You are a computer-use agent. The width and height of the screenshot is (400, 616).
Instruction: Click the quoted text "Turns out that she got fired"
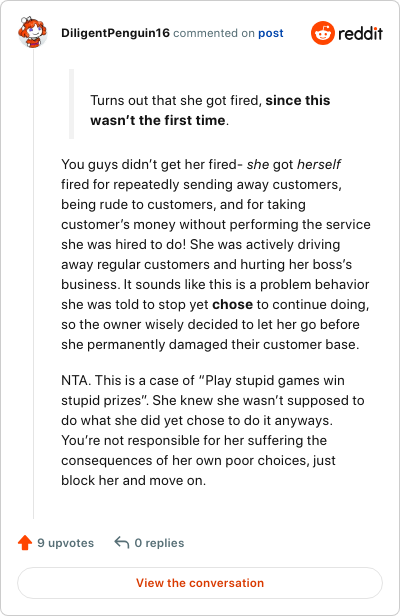[x=176, y=100]
